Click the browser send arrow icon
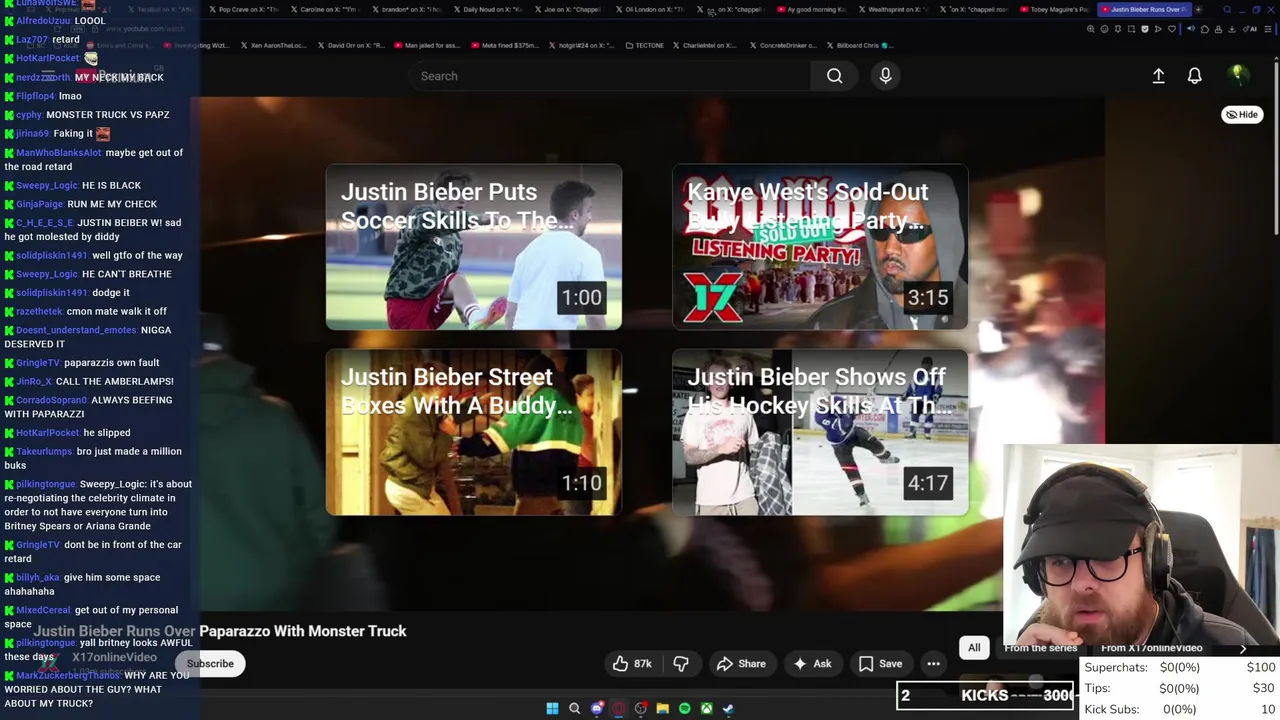The width and height of the screenshot is (1280, 720). 1158,29
